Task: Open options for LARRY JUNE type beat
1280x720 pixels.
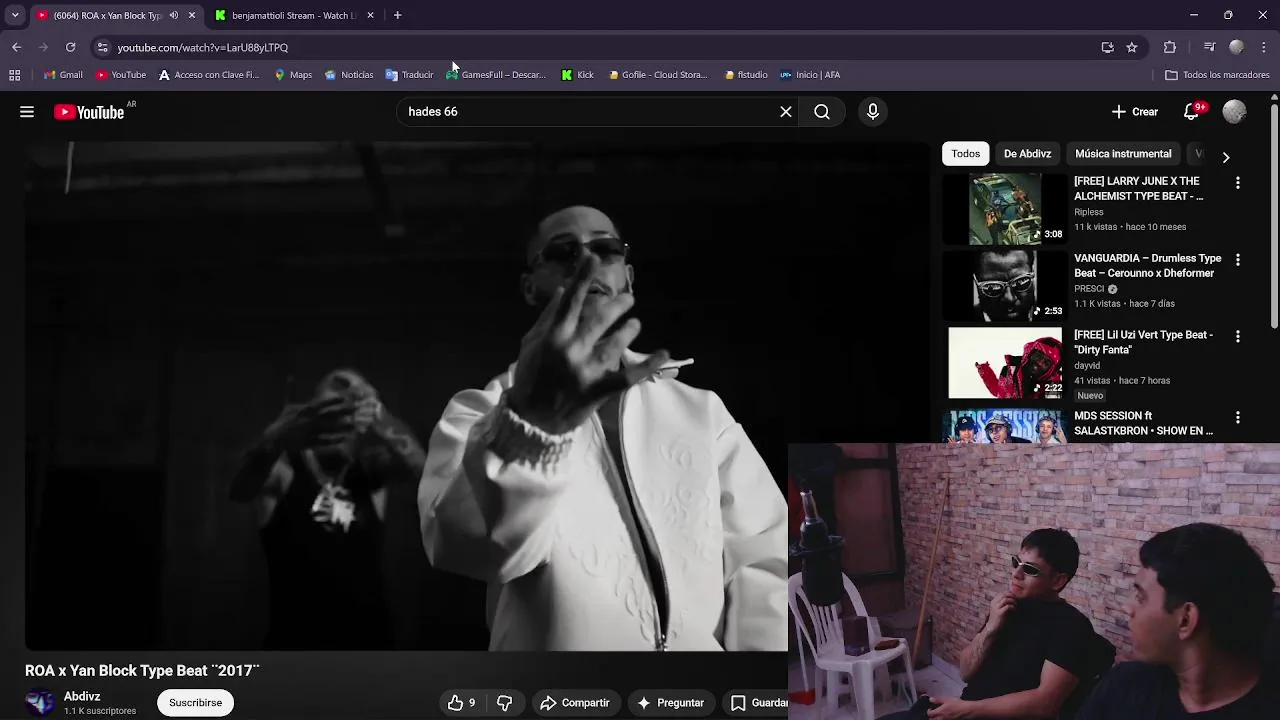Action: pos(1238,183)
